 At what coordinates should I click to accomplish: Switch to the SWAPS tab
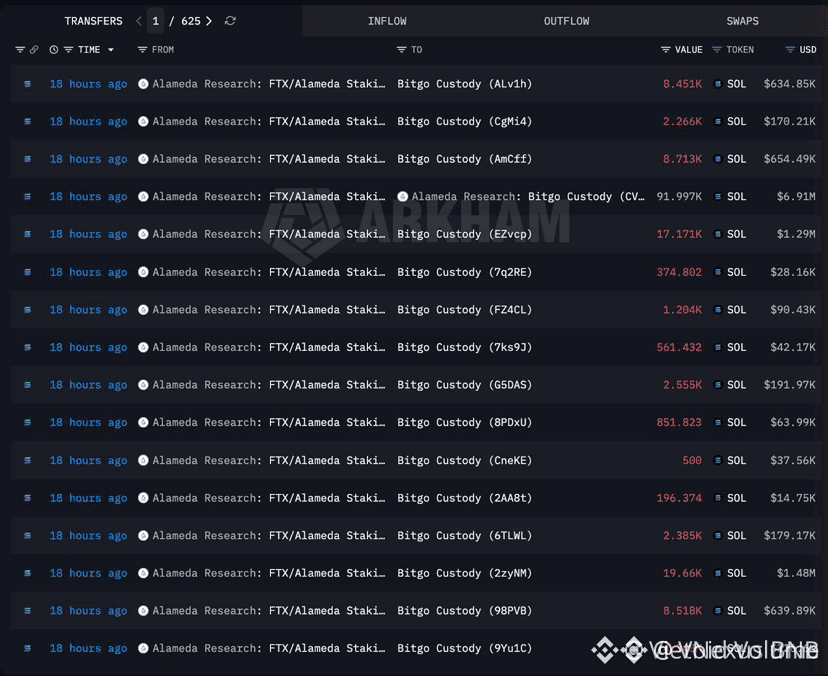coord(742,21)
